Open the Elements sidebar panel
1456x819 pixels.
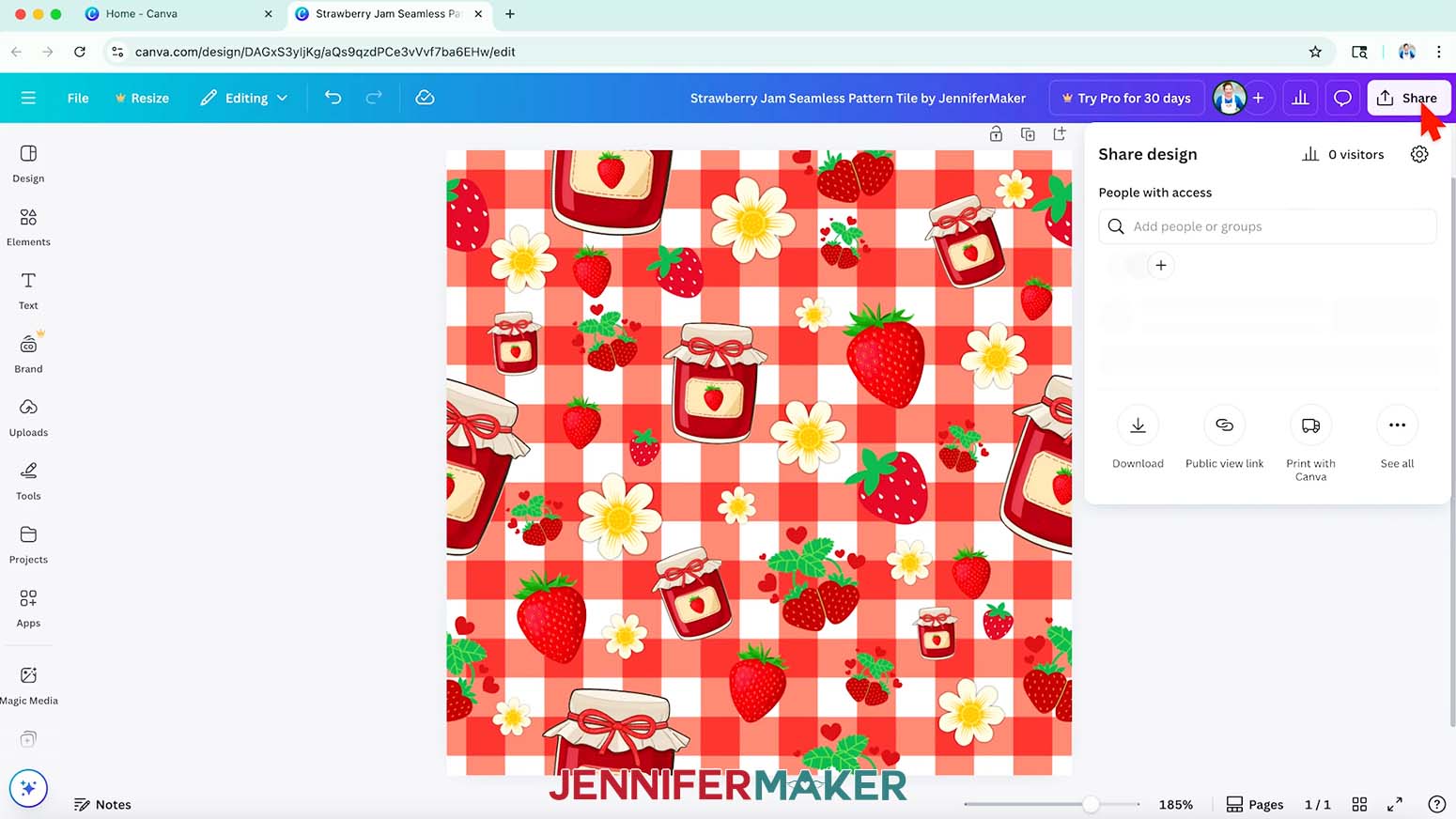point(28,227)
